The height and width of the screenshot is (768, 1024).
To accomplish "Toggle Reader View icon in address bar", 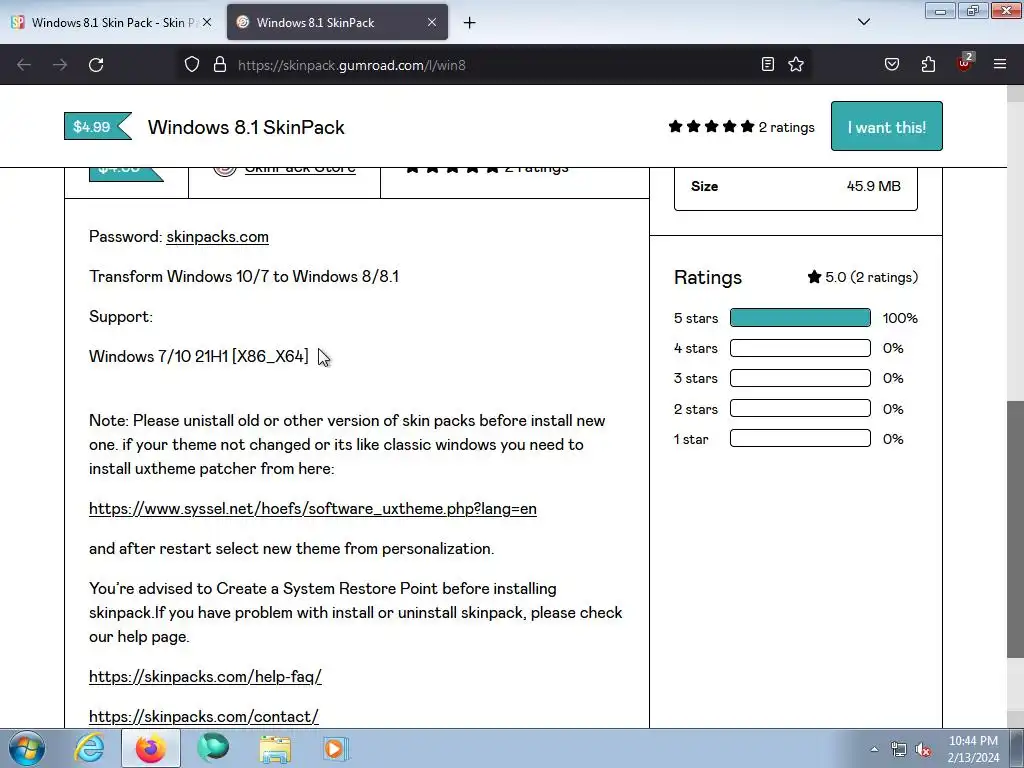I will pyautogui.click(x=768, y=64).
